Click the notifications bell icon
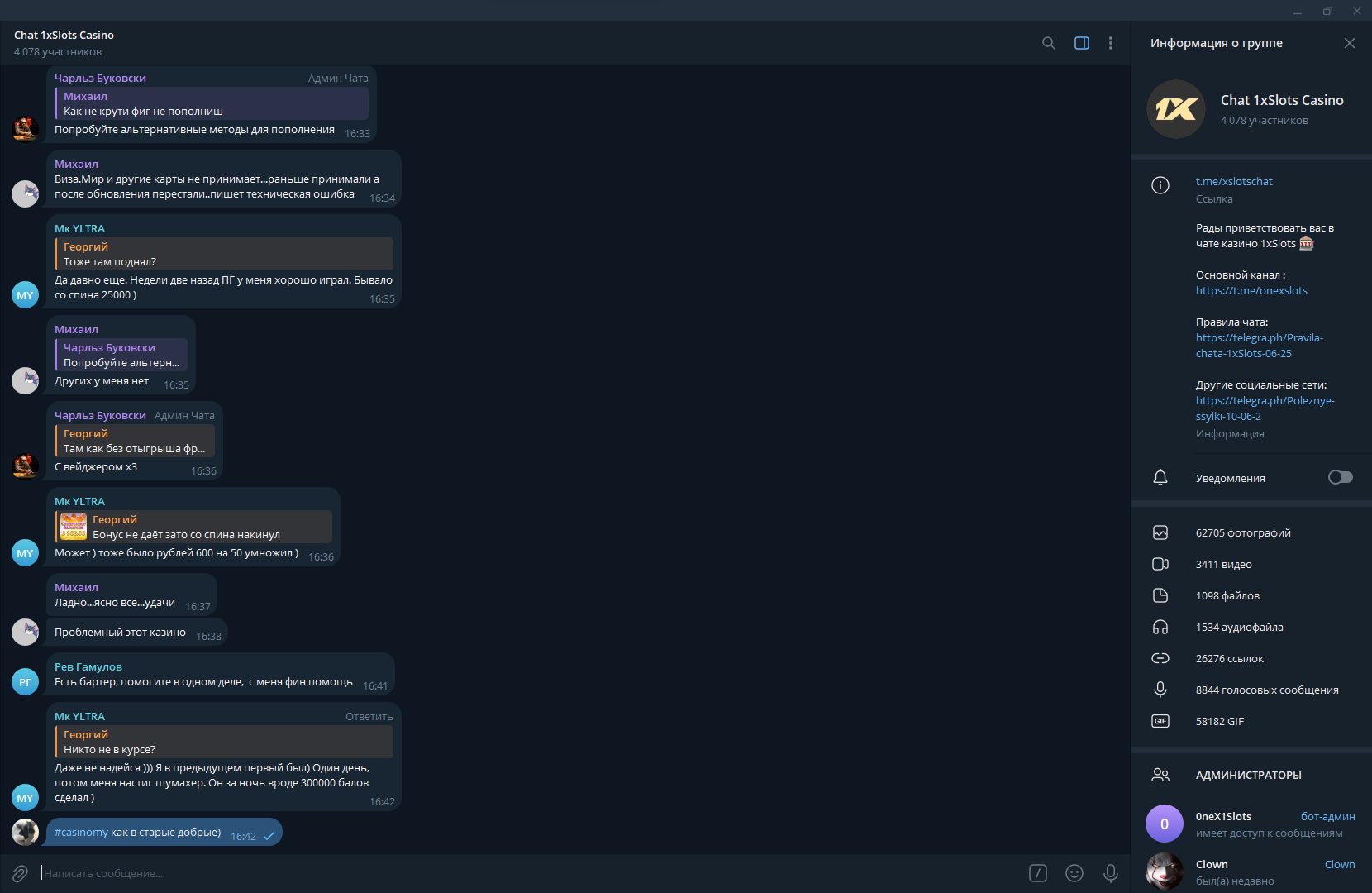This screenshot has height=893, width=1372. (1160, 477)
